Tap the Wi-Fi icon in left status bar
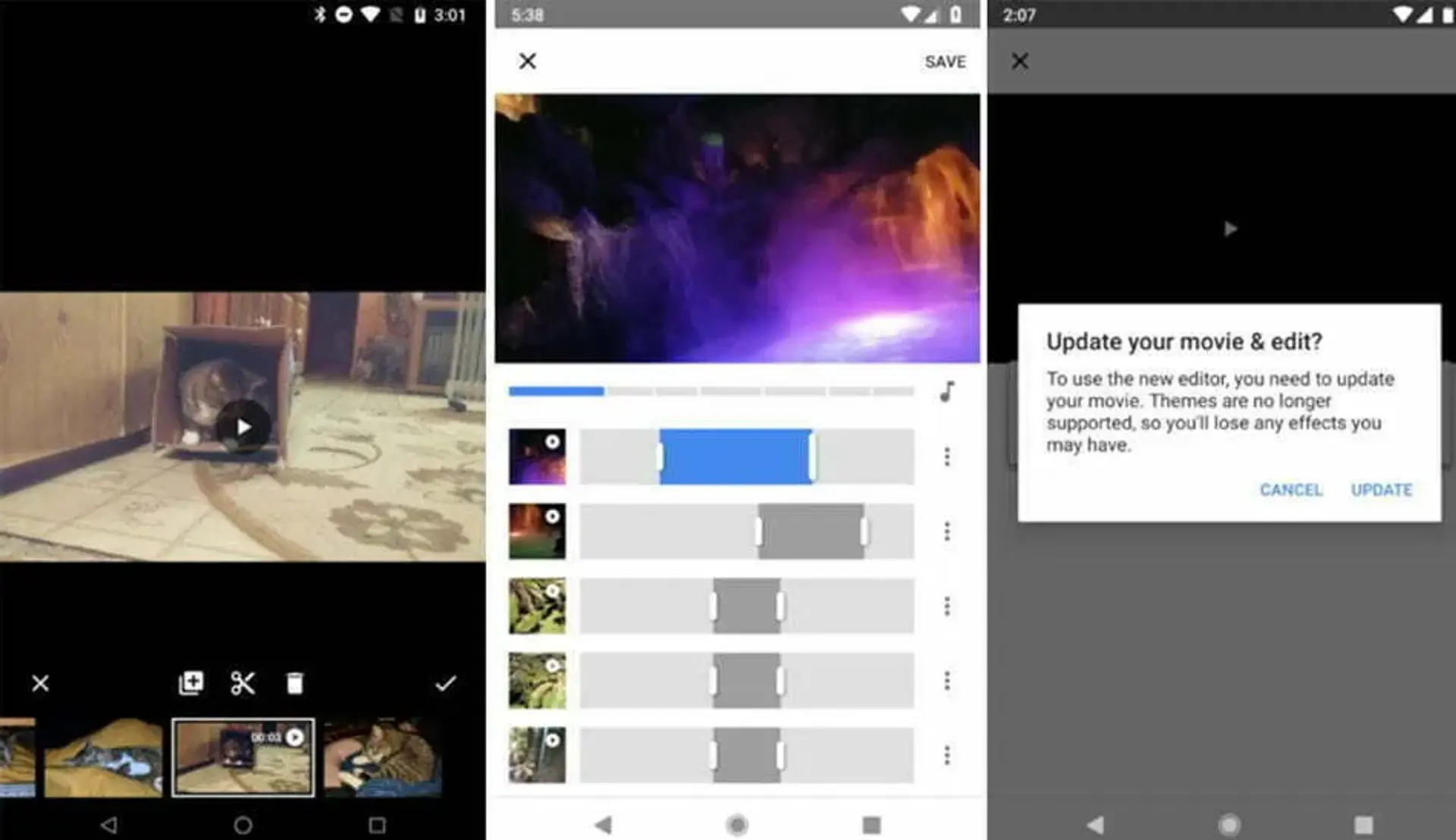 (370, 14)
